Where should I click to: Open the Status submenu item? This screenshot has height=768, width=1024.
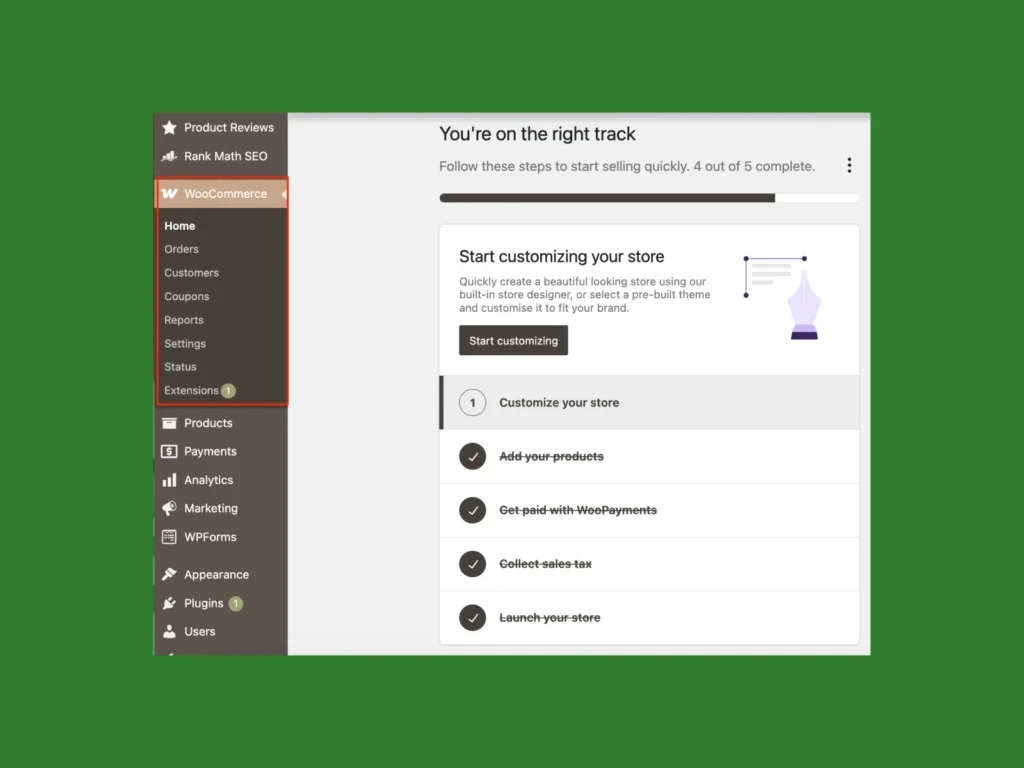pyautogui.click(x=180, y=367)
